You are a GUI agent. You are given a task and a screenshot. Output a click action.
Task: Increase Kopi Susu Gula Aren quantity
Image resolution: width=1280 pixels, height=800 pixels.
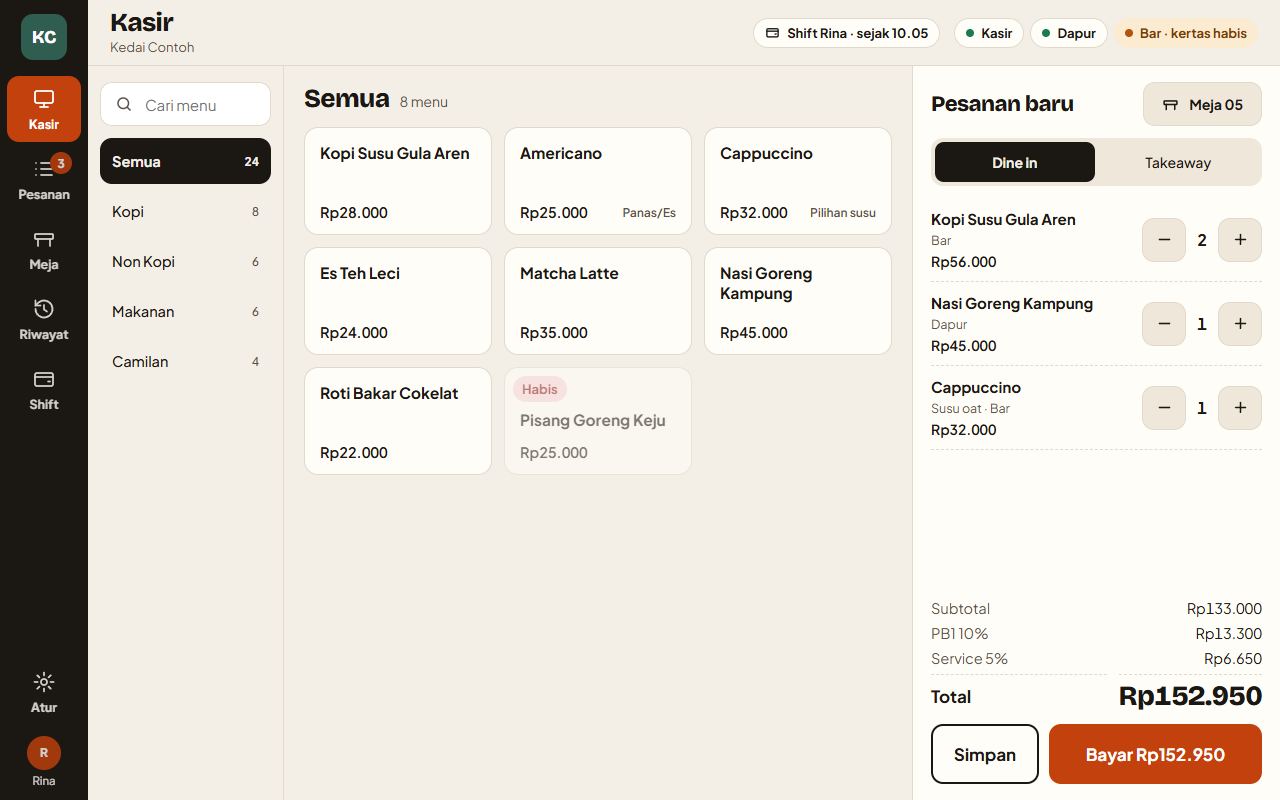[1240, 240]
